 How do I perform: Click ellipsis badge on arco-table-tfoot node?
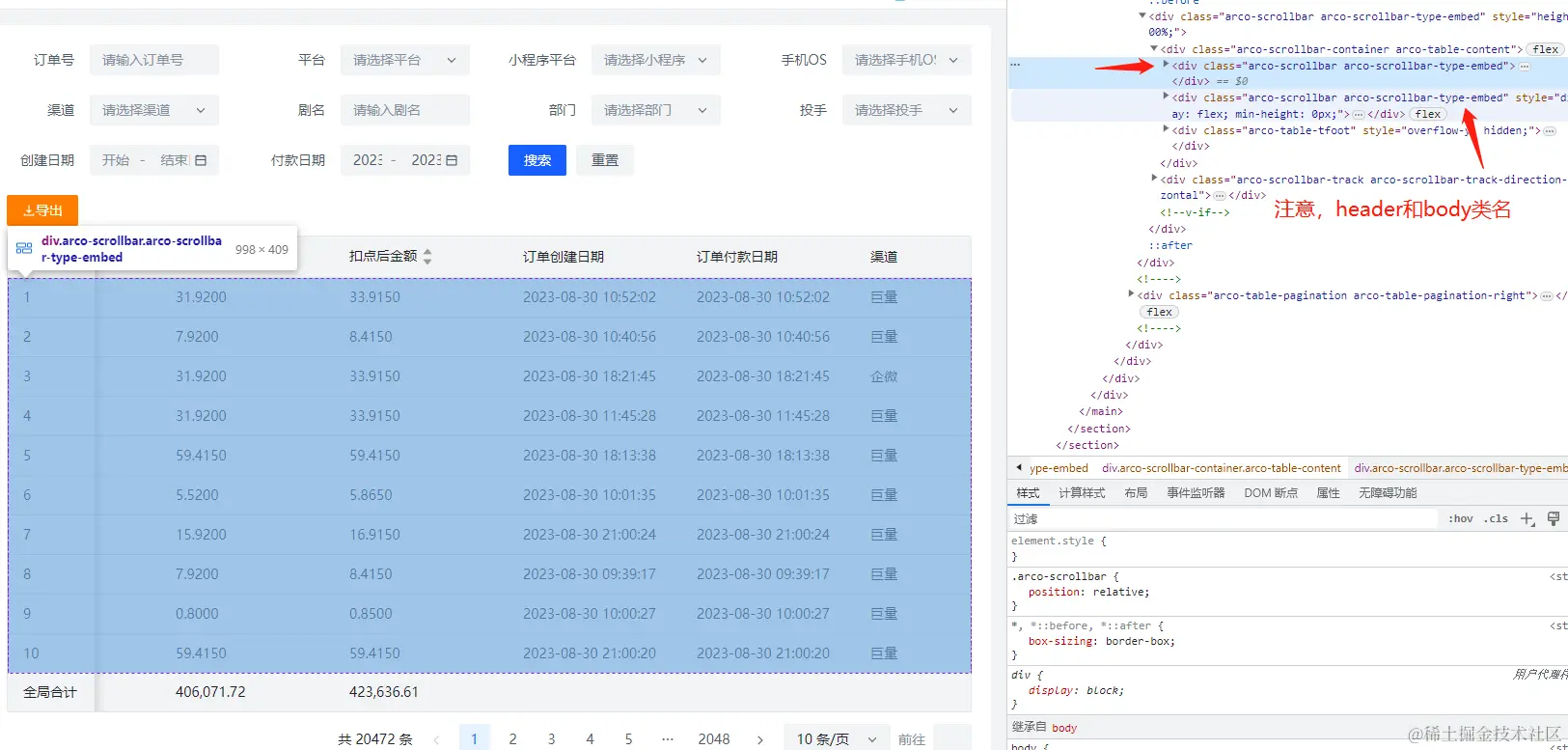(x=1550, y=131)
